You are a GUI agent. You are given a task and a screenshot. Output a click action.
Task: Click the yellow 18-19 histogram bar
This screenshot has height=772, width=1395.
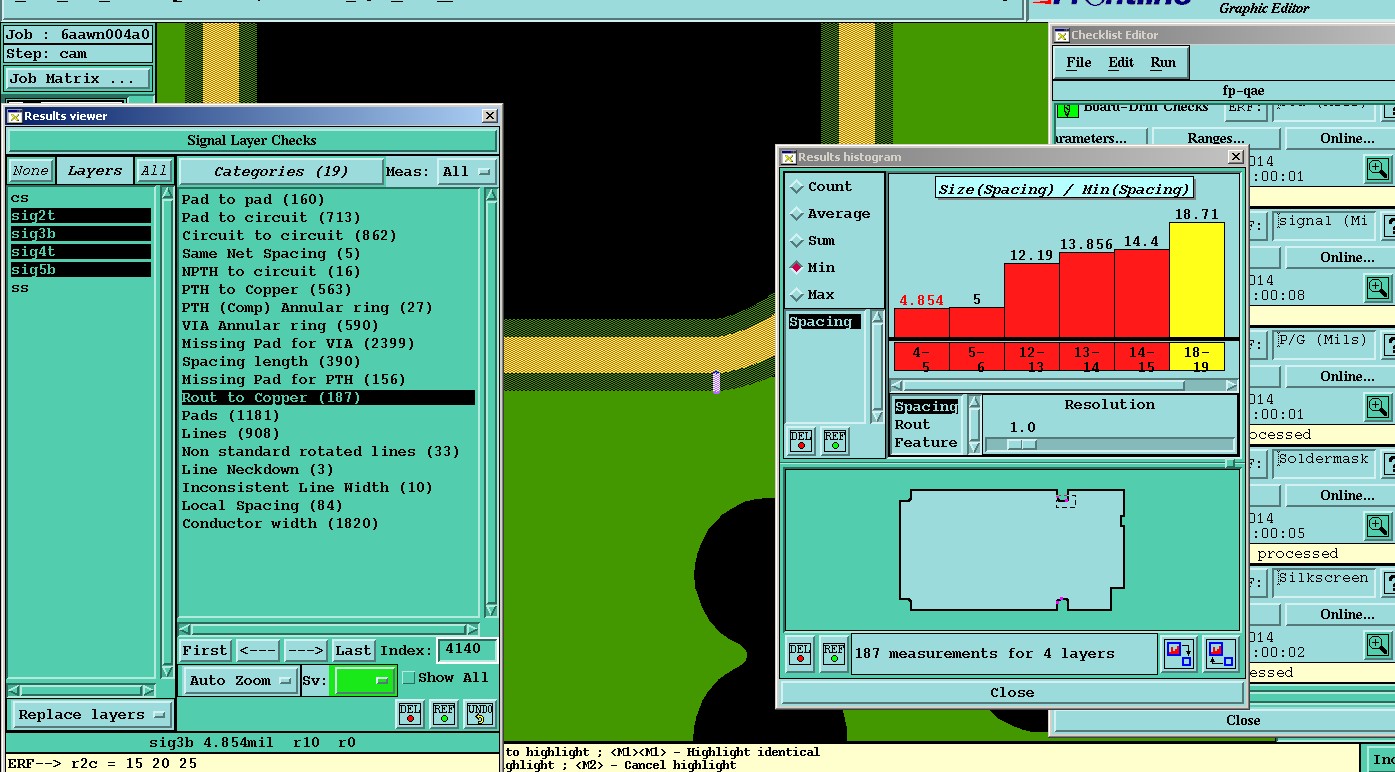coord(1197,280)
